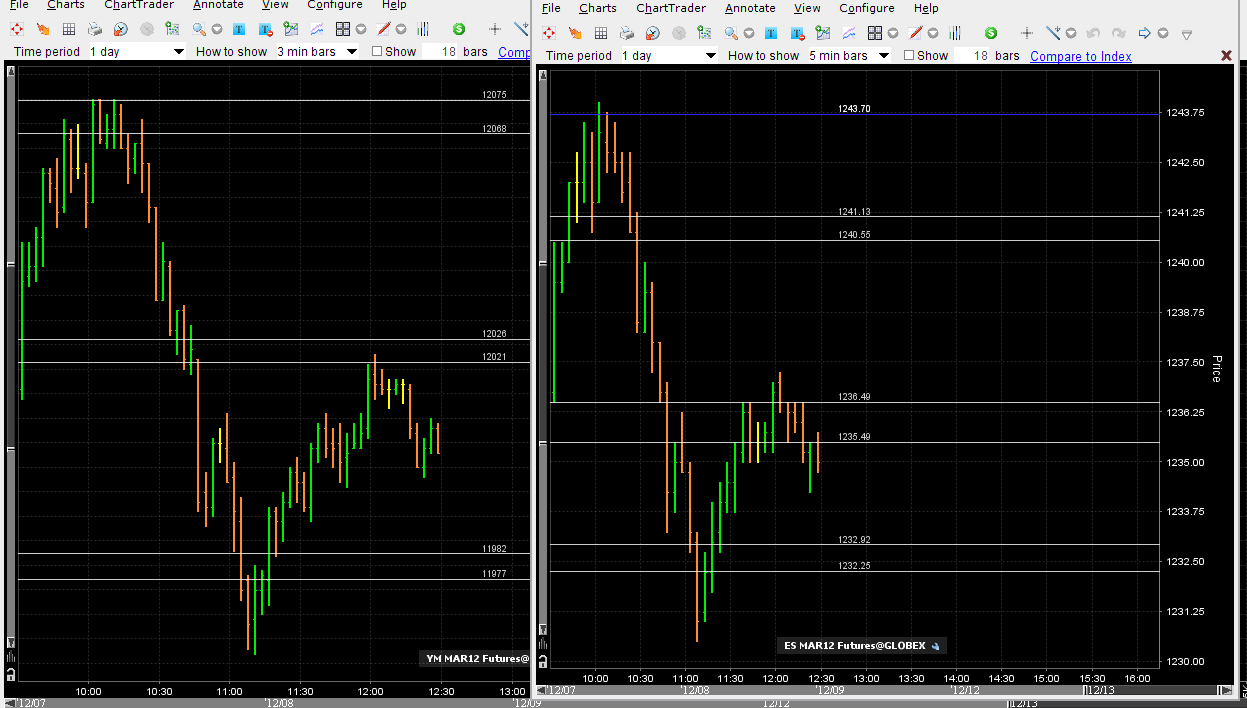Screen dimensions: 1247x708
Task: Expand the pencil tool dropdown arrow in ES chart
Action: [932, 34]
